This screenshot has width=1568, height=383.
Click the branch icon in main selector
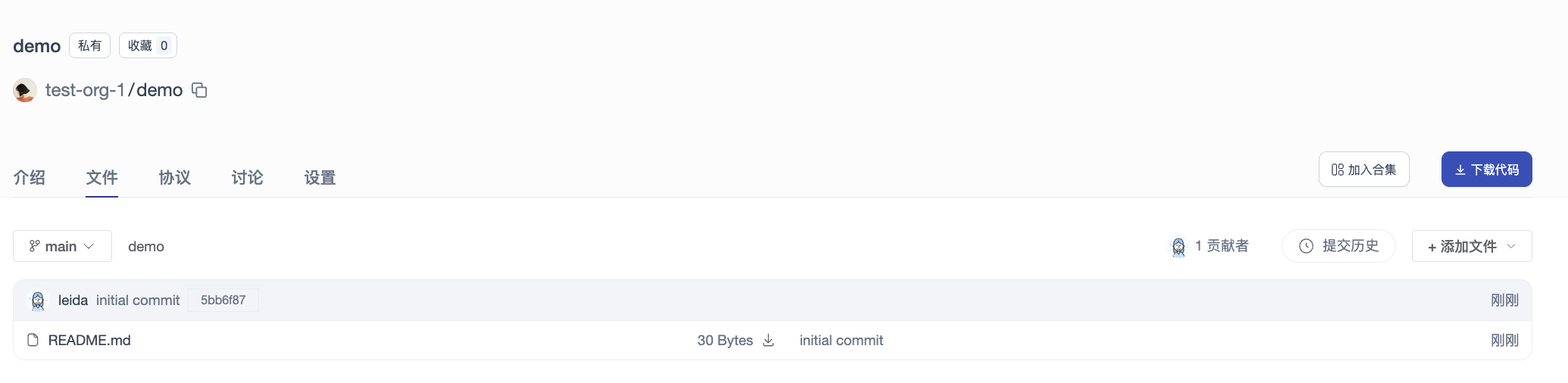[34, 246]
